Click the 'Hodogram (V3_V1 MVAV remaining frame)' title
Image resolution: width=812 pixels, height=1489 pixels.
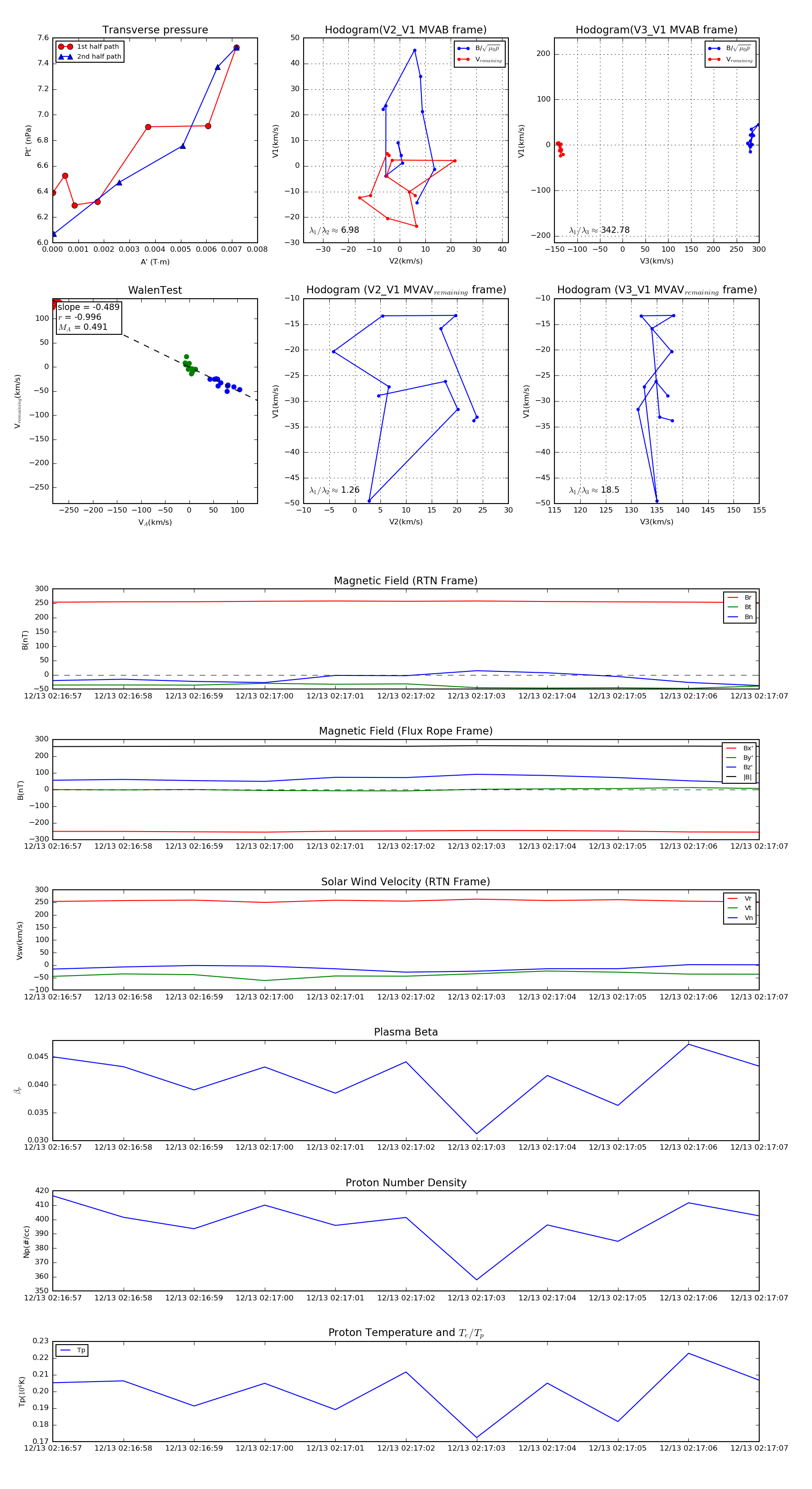656,290
